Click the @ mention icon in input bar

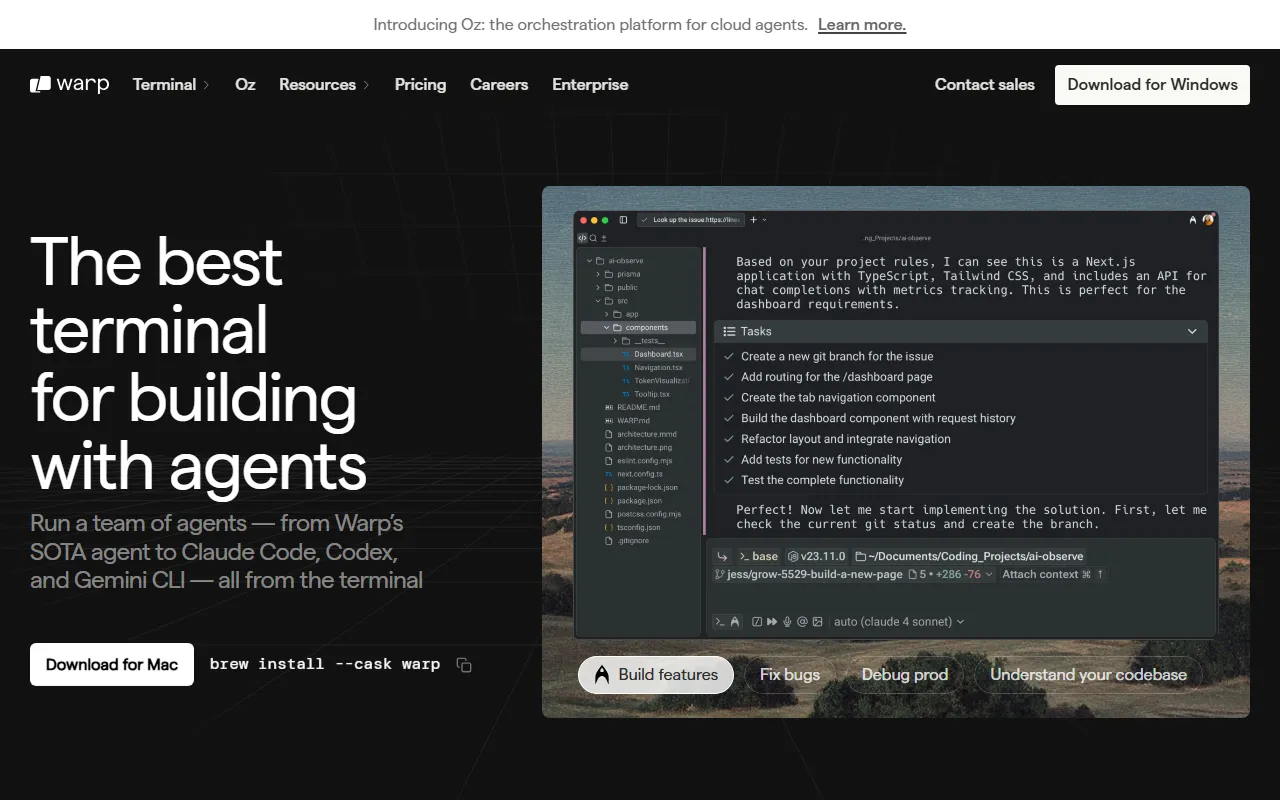click(802, 622)
